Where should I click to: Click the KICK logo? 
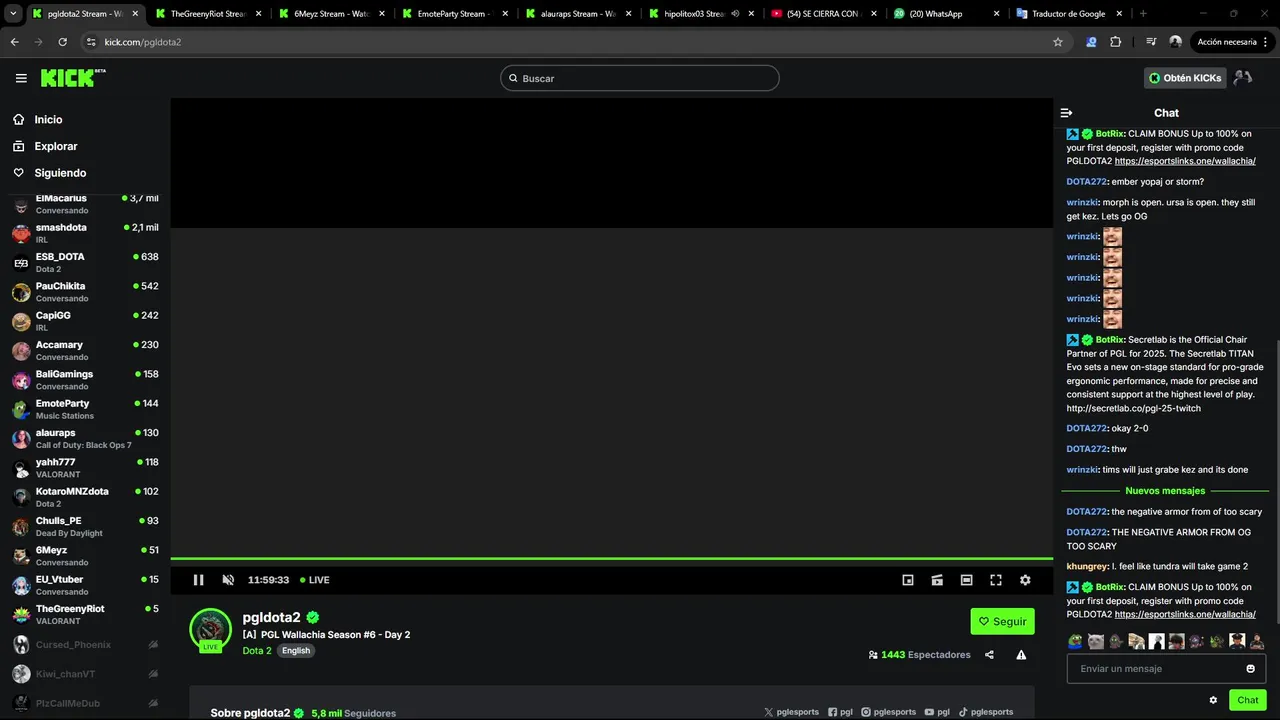pyautogui.click(x=73, y=78)
